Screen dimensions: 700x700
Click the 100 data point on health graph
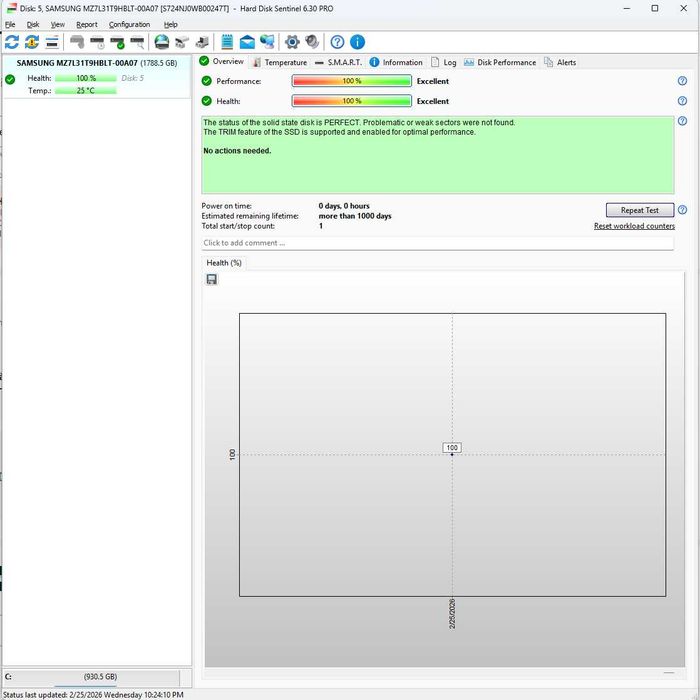(452, 454)
